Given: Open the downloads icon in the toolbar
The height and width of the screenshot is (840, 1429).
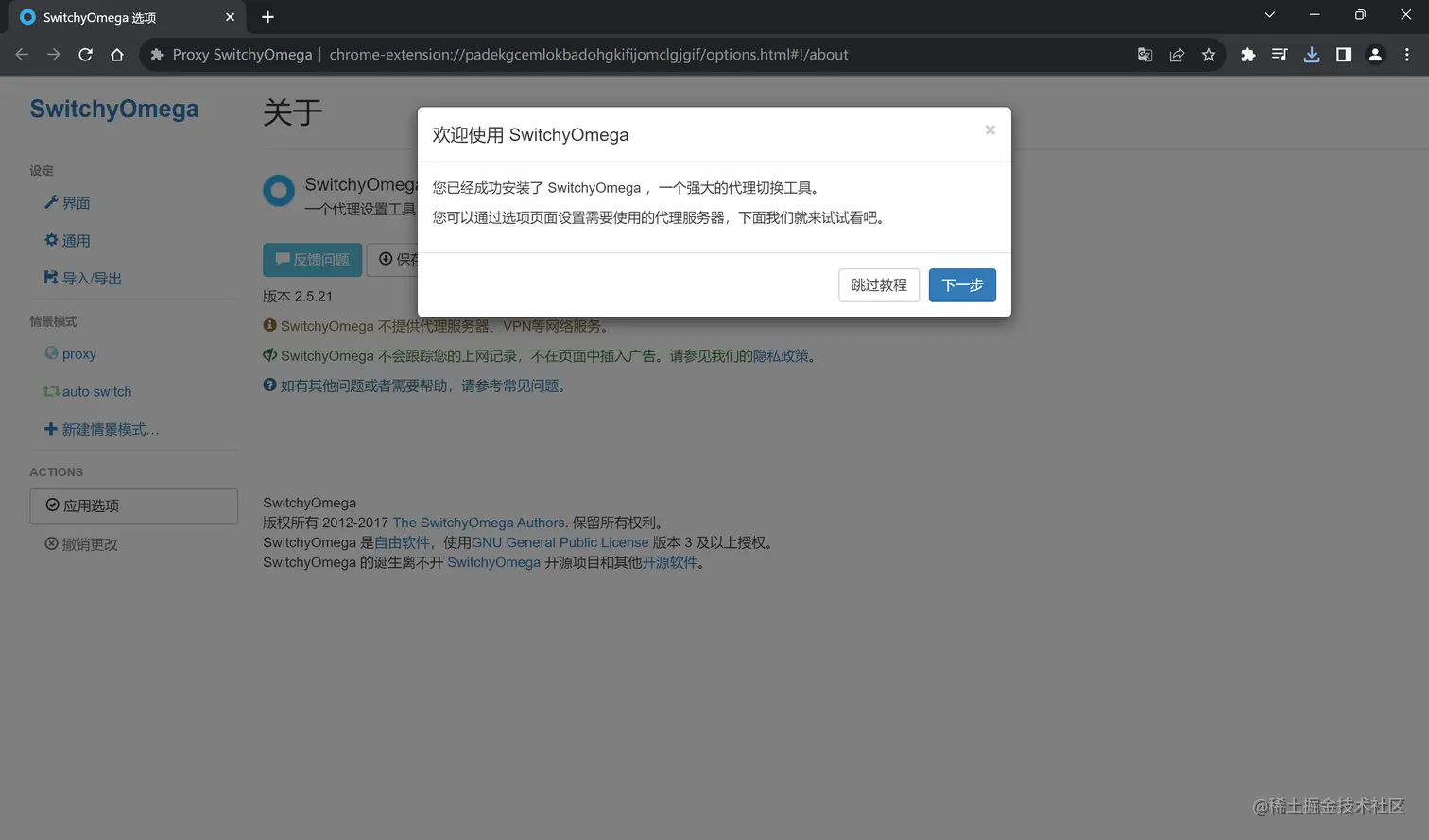Looking at the screenshot, I should click(1312, 55).
